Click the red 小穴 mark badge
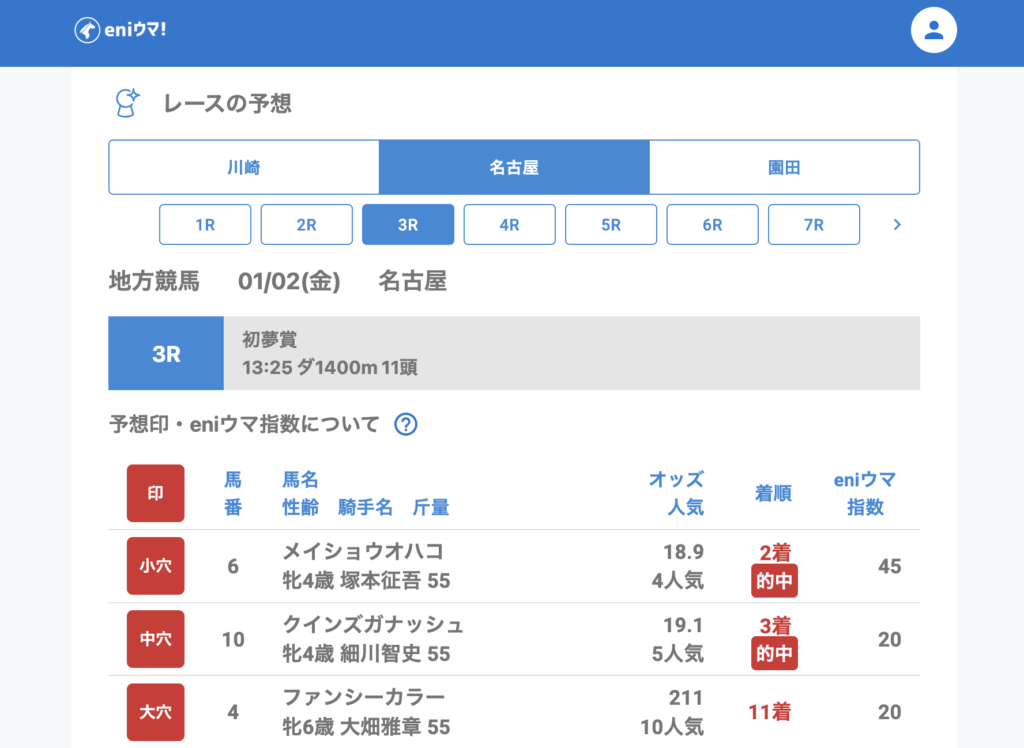Viewport: 1024px width, 748px height. pyautogui.click(x=155, y=566)
